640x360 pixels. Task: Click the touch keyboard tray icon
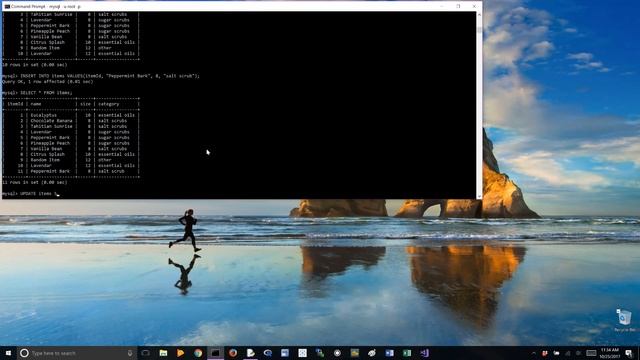click(x=591, y=353)
